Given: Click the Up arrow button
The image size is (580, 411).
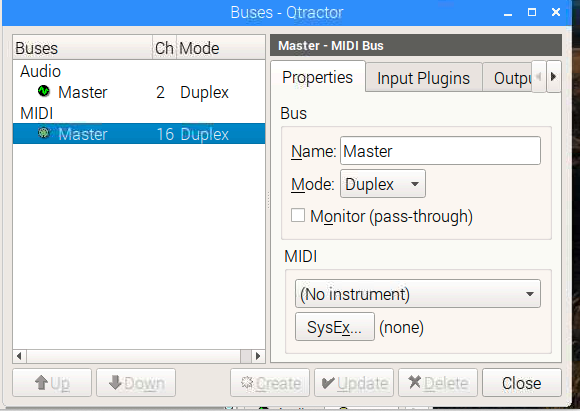Looking at the screenshot, I should 52,383.
